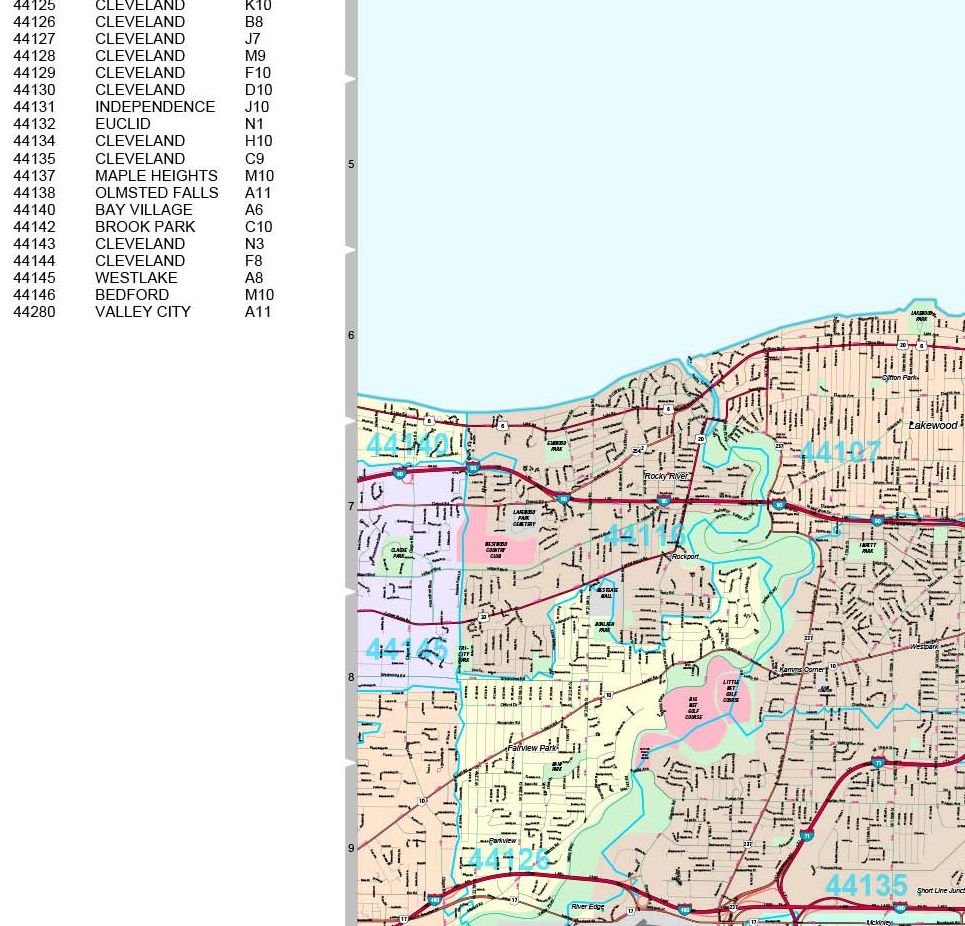Viewport: 965px width, 926px height.
Task: Click the Lakewood city label on the map
Action: click(934, 425)
